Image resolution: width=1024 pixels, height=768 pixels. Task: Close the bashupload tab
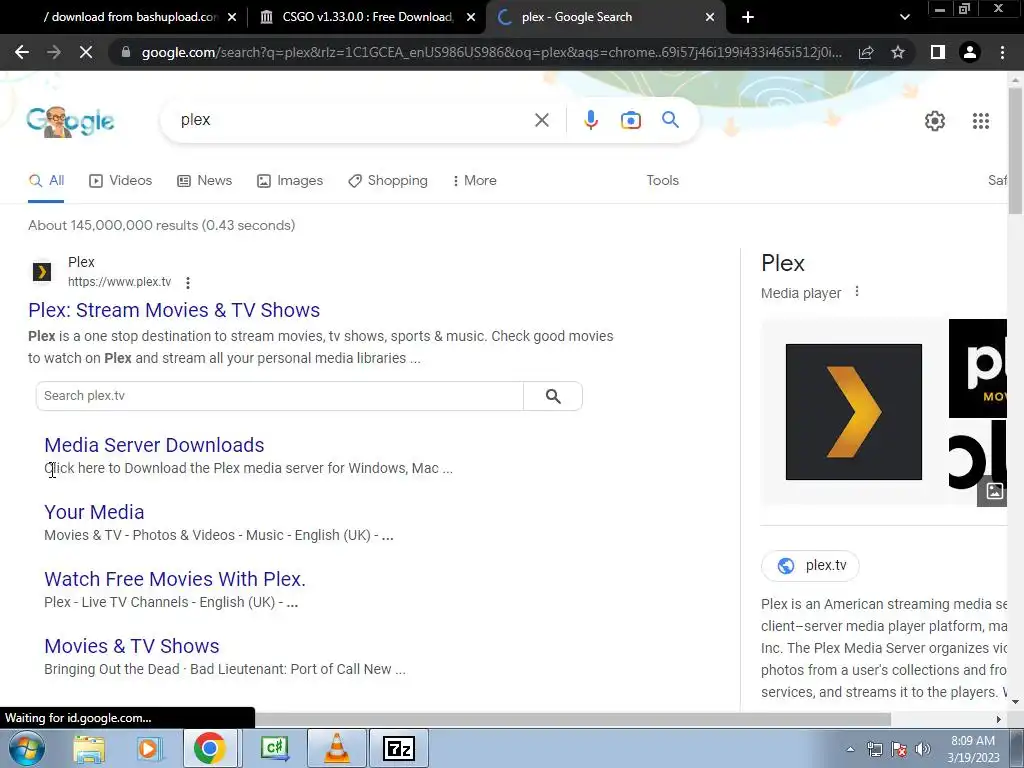[231, 17]
